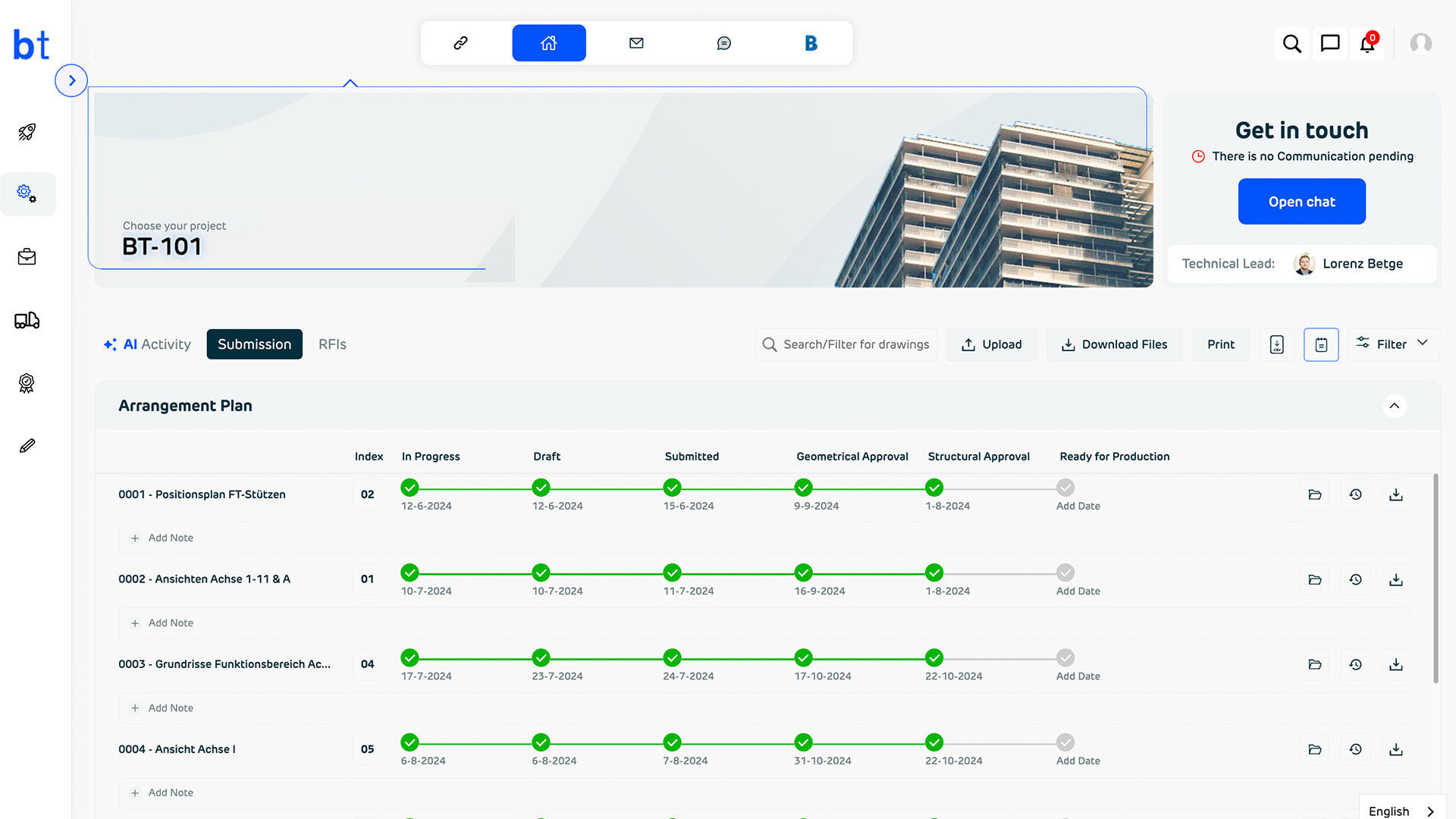Image resolution: width=1456 pixels, height=819 pixels.
Task: Click drawing name 0003 - Grundrisse Funktionsbereich
Action: pyautogui.click(x=224, y=664)
